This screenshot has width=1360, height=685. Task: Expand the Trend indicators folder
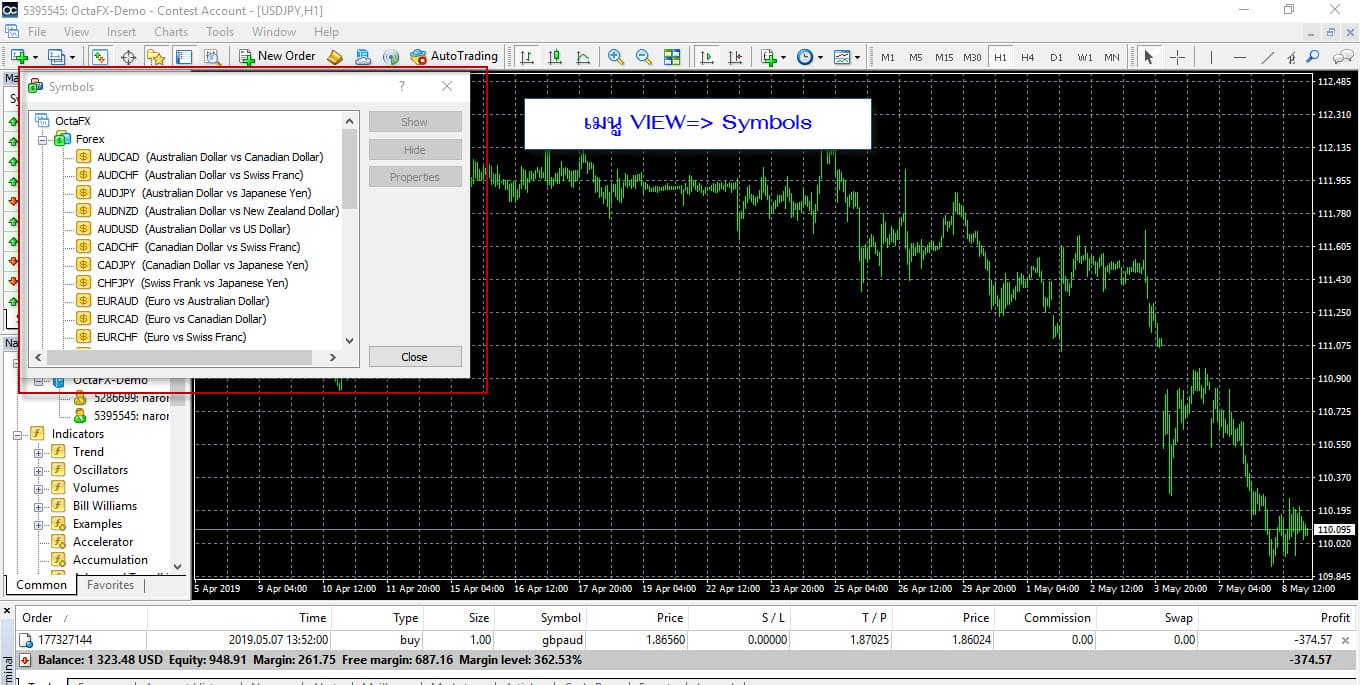click(39, 452)
